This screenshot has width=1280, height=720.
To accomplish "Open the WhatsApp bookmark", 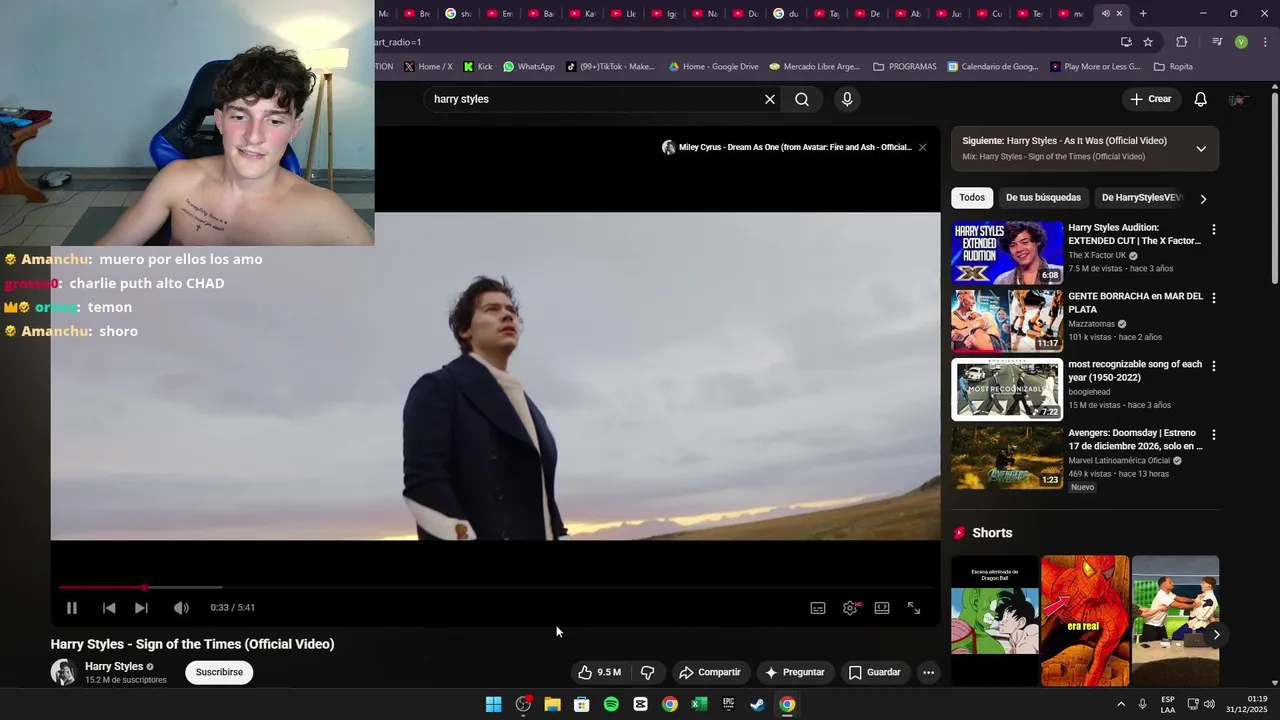I will (529, 67).
